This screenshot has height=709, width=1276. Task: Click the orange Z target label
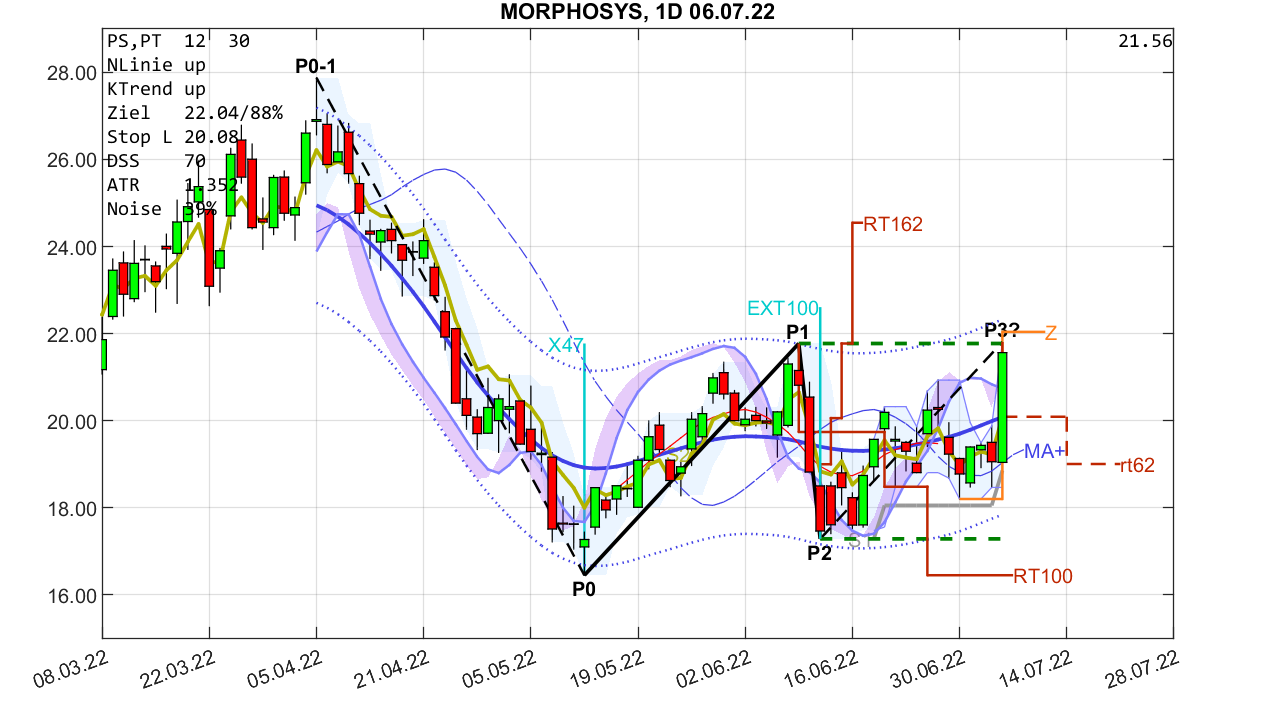coord(1051,333)
